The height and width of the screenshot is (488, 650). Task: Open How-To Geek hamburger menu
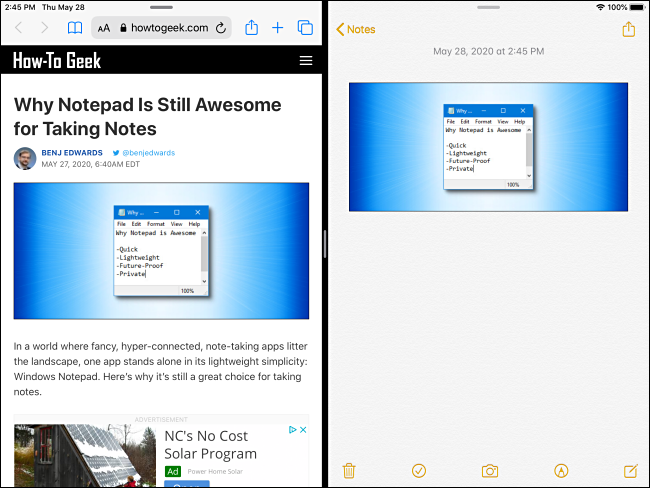(x=306, y=61)
